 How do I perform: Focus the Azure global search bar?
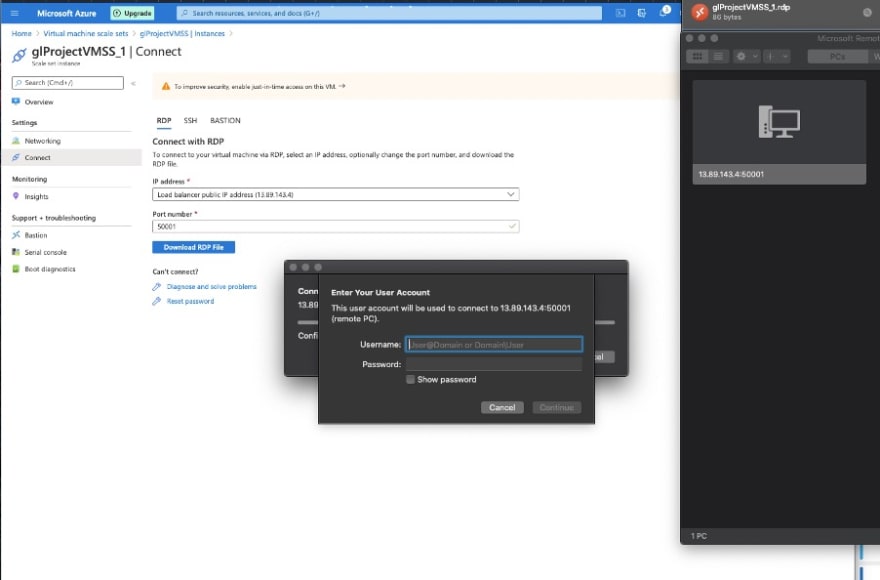pyautogui.click(x=389, y=13)
